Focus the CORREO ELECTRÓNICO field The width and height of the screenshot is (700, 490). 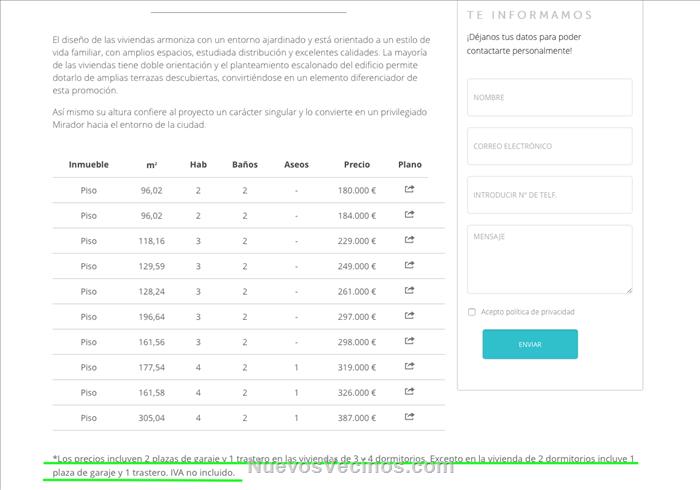coord(549,146)
